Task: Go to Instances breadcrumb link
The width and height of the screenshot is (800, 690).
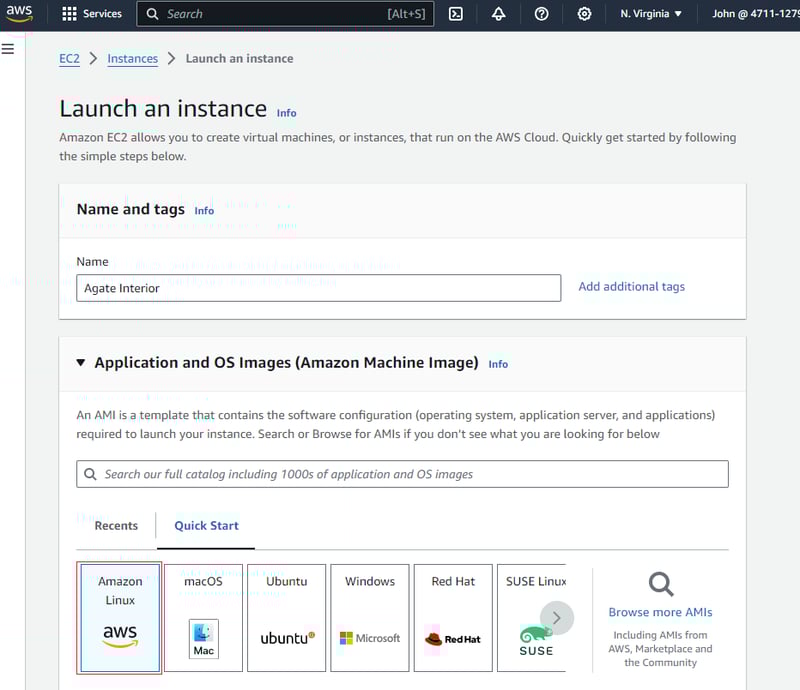Action: click(133, 59)
